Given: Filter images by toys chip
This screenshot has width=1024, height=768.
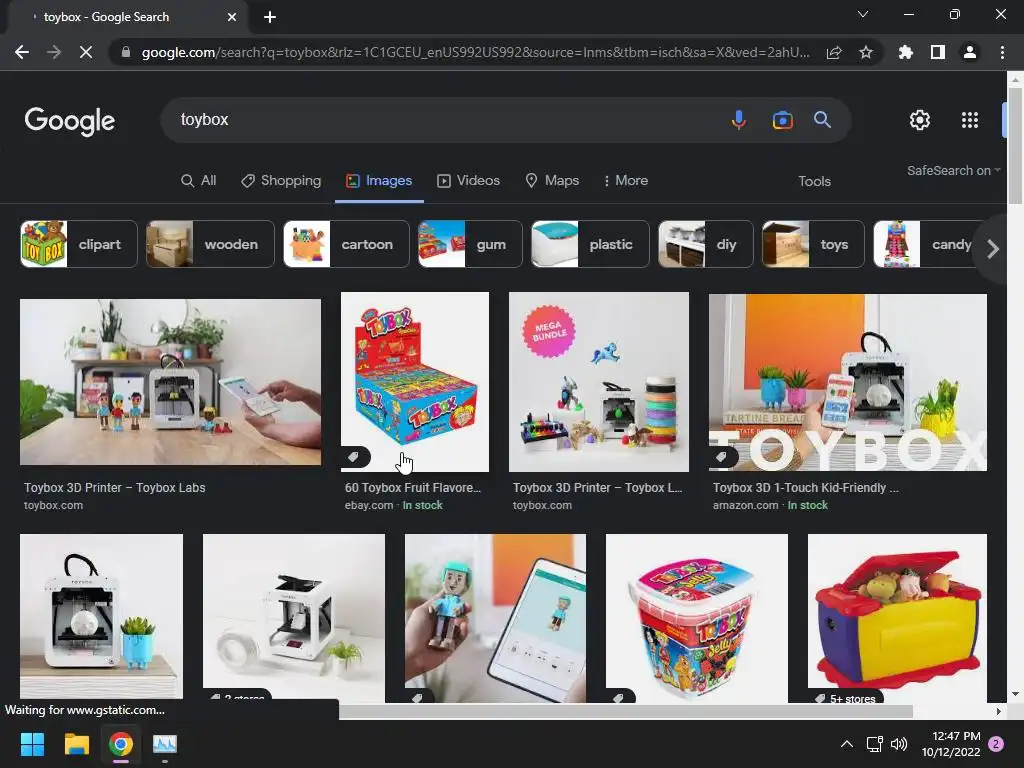Looking at the screenshot, I should [813, 244].
